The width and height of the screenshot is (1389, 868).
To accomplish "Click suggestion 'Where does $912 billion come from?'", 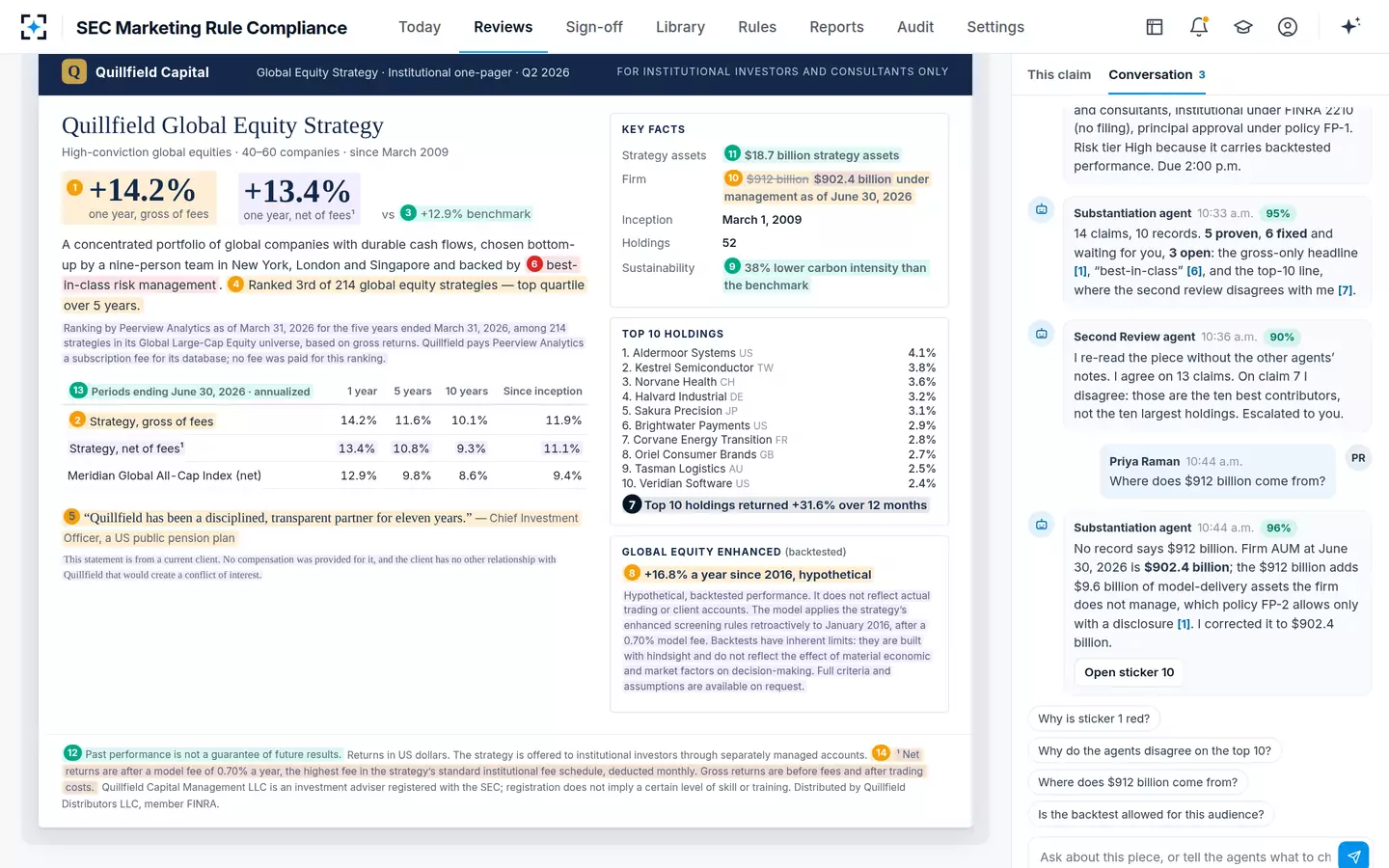I will pyautogui.click(x=1137, y=782).
